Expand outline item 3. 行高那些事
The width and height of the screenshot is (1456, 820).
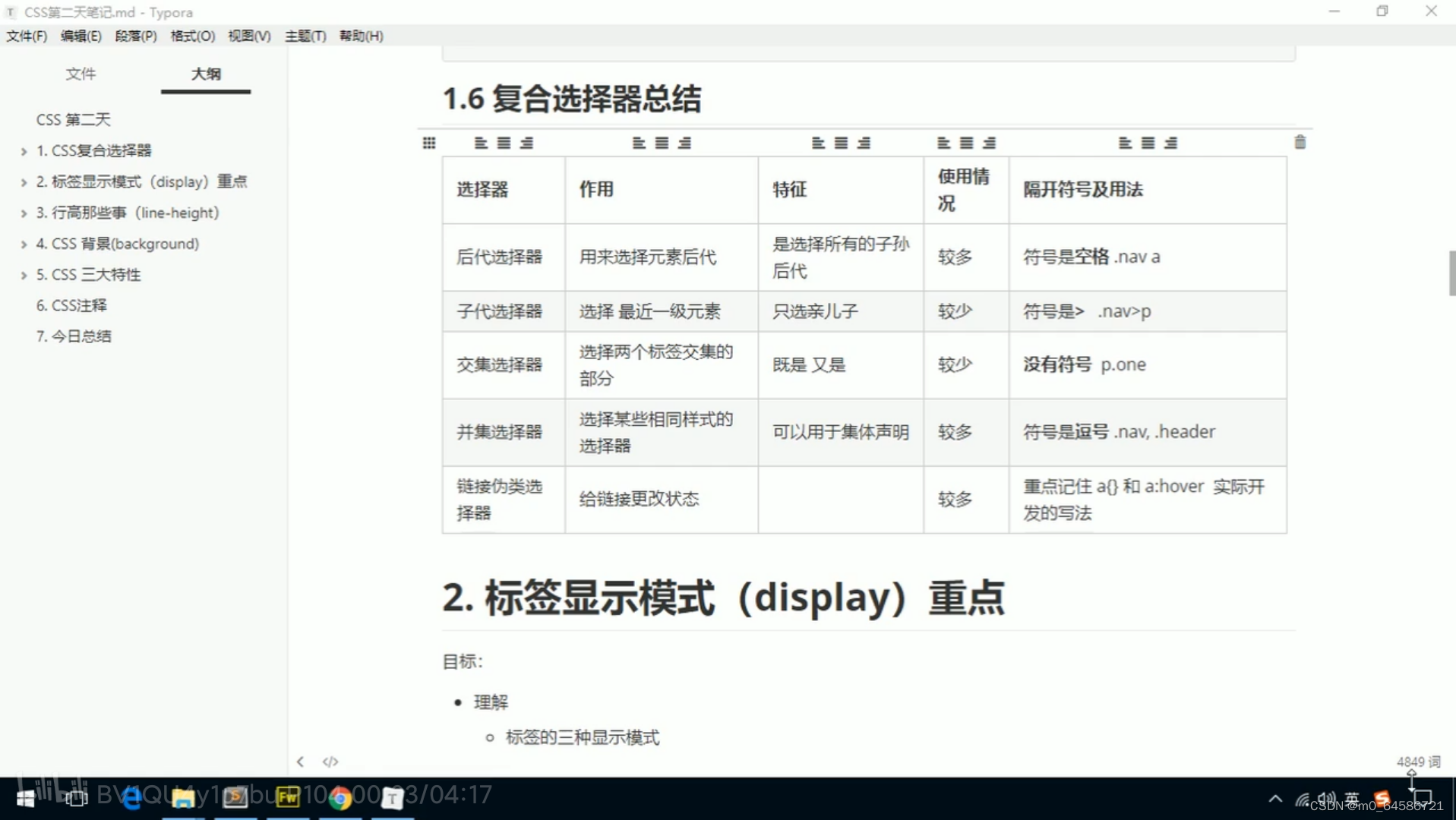click(x=24, y=213)
